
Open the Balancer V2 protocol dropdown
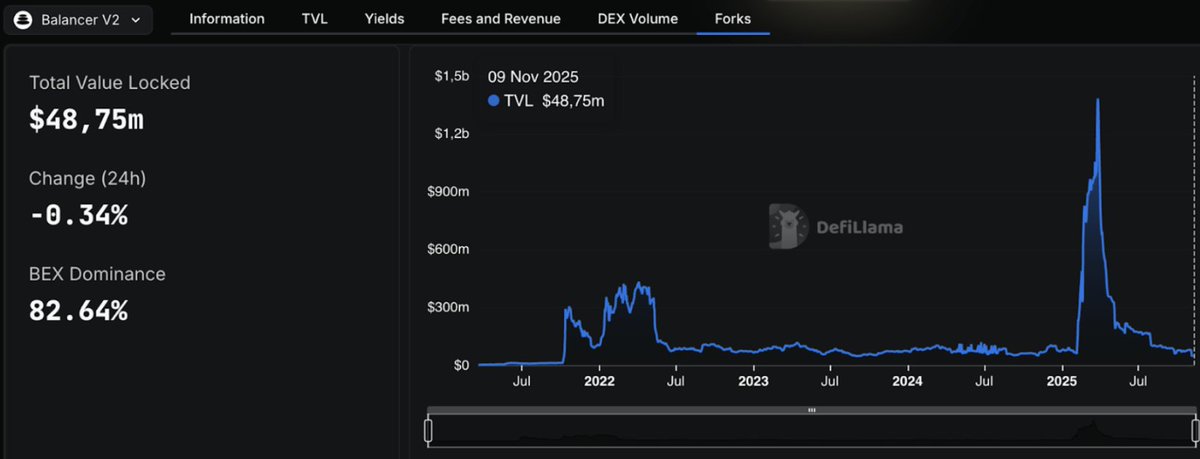coord(79,18)
